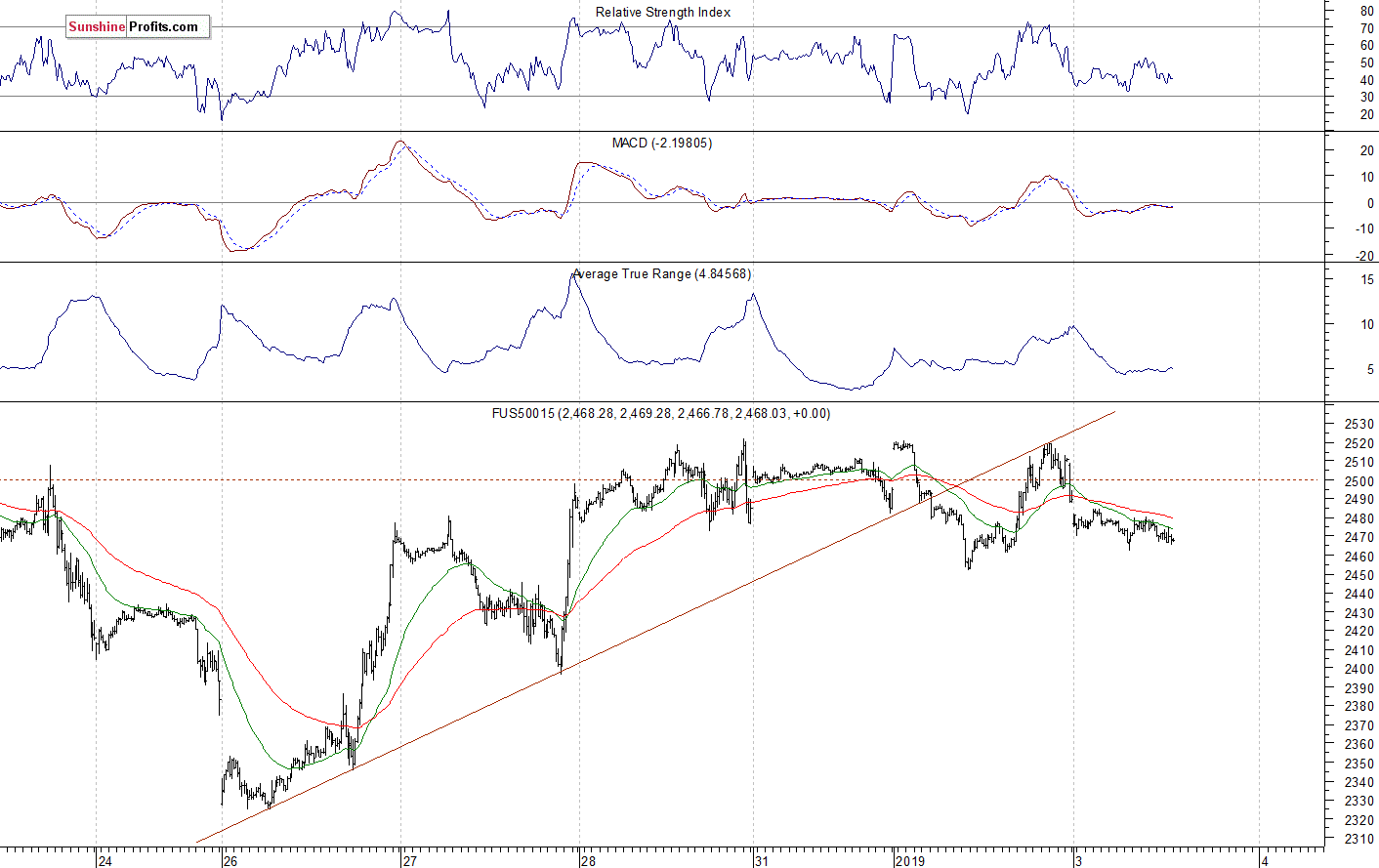Click the date label 26 on time axis

tap(230, 861)
